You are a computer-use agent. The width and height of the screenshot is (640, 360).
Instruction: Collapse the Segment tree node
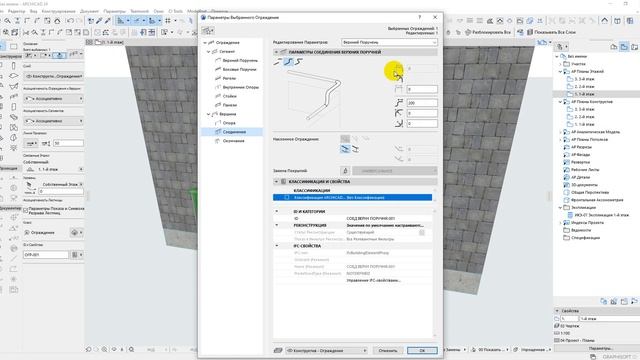(209, 51)
